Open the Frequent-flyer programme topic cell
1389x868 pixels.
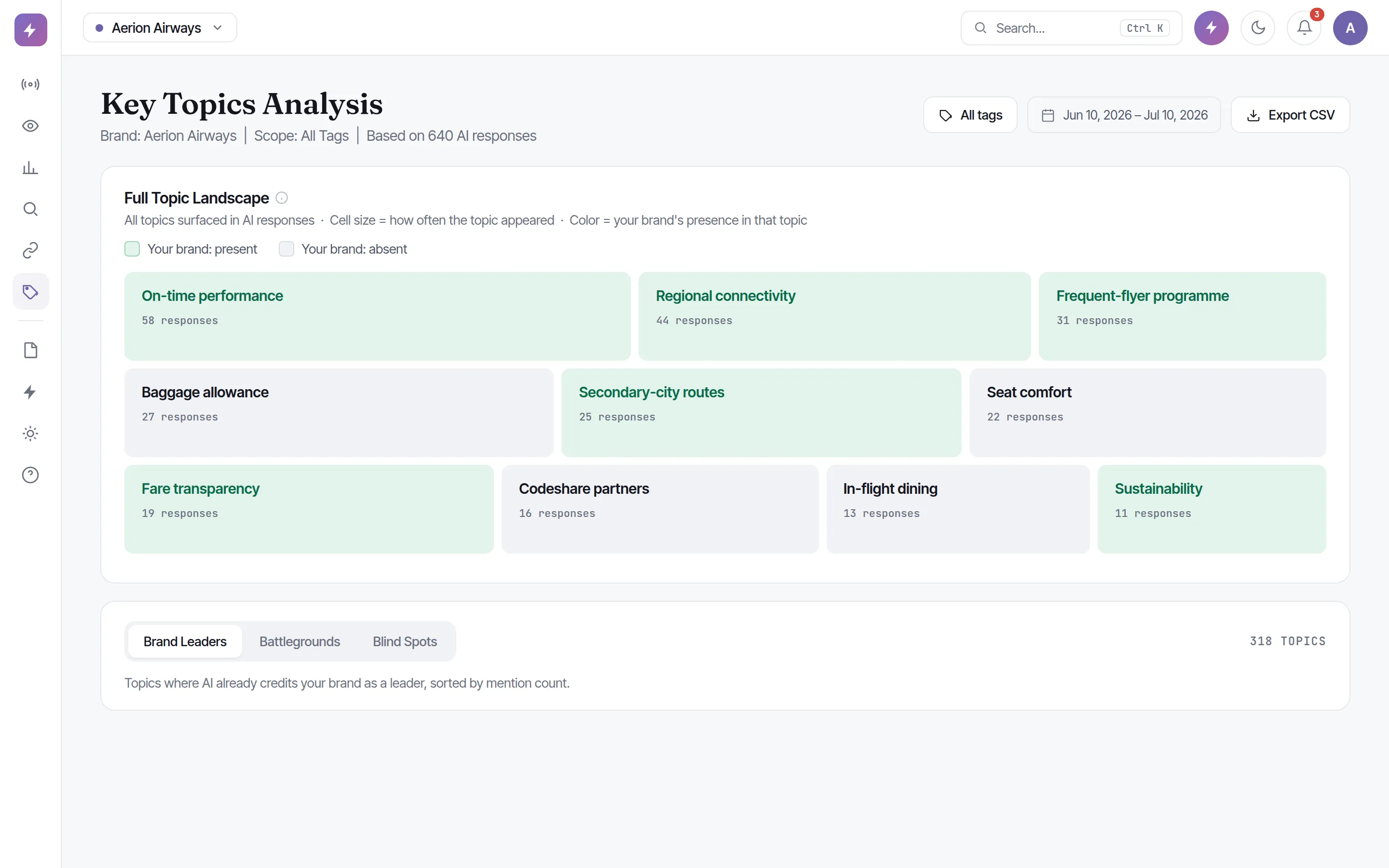coord(1183,316)
